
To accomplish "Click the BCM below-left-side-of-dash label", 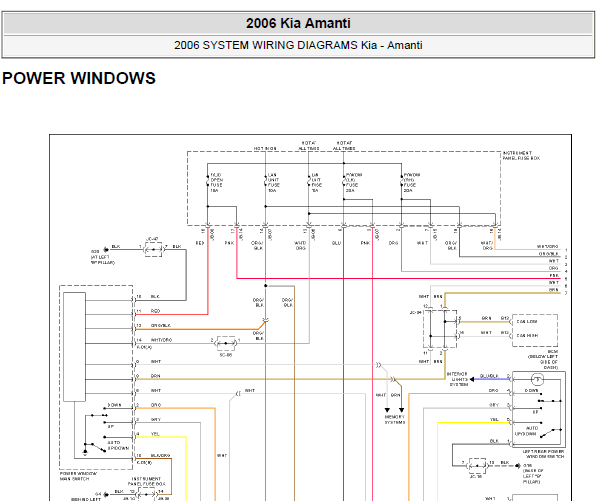I will pos(543,360).
